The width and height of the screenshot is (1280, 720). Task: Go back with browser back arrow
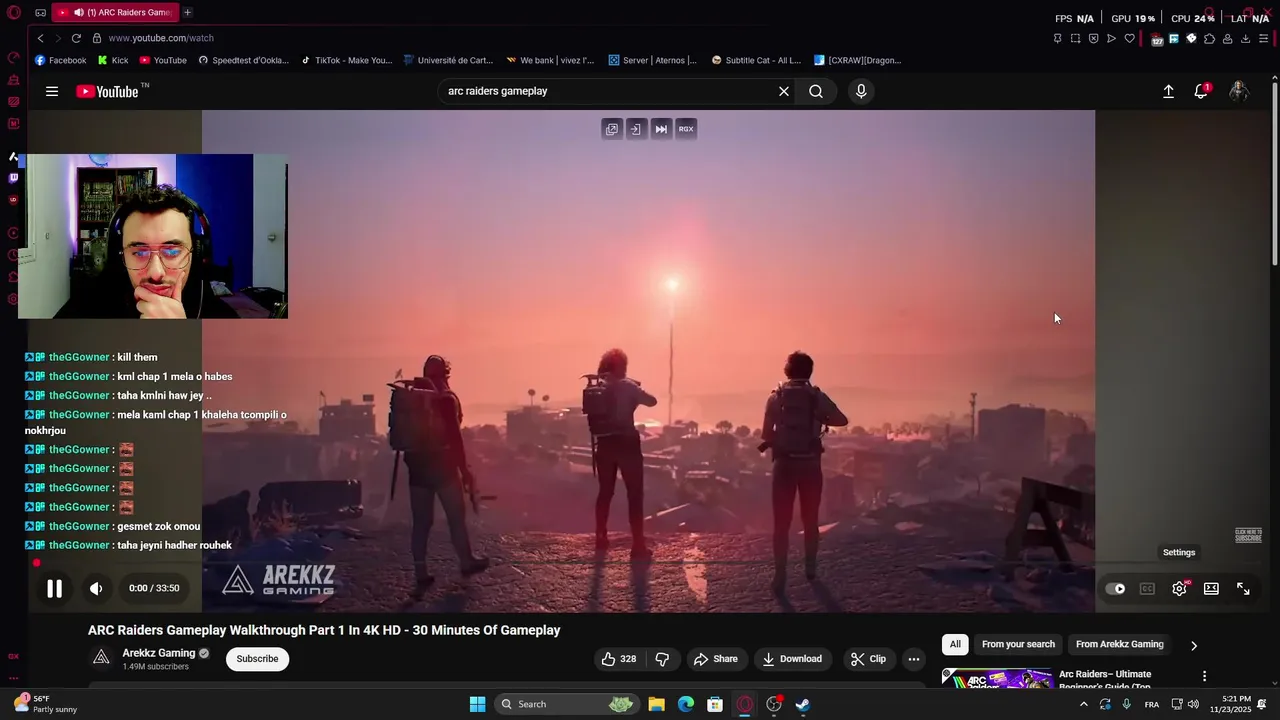point(40,38)
